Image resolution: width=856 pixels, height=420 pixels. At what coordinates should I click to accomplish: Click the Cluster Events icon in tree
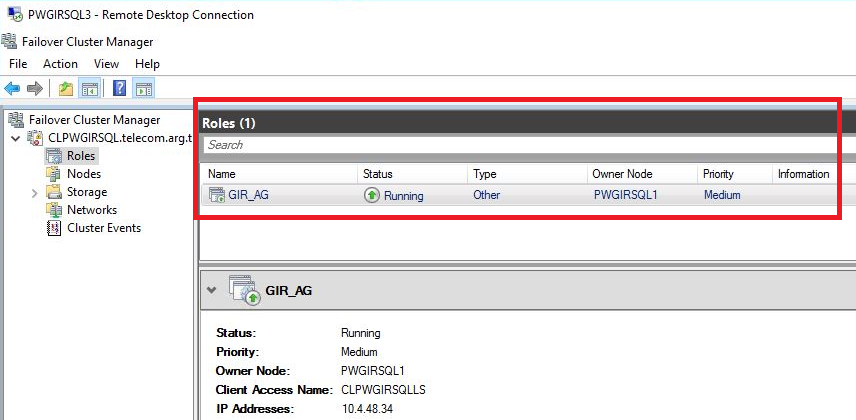pyautogui.click(x=54, y=228)
